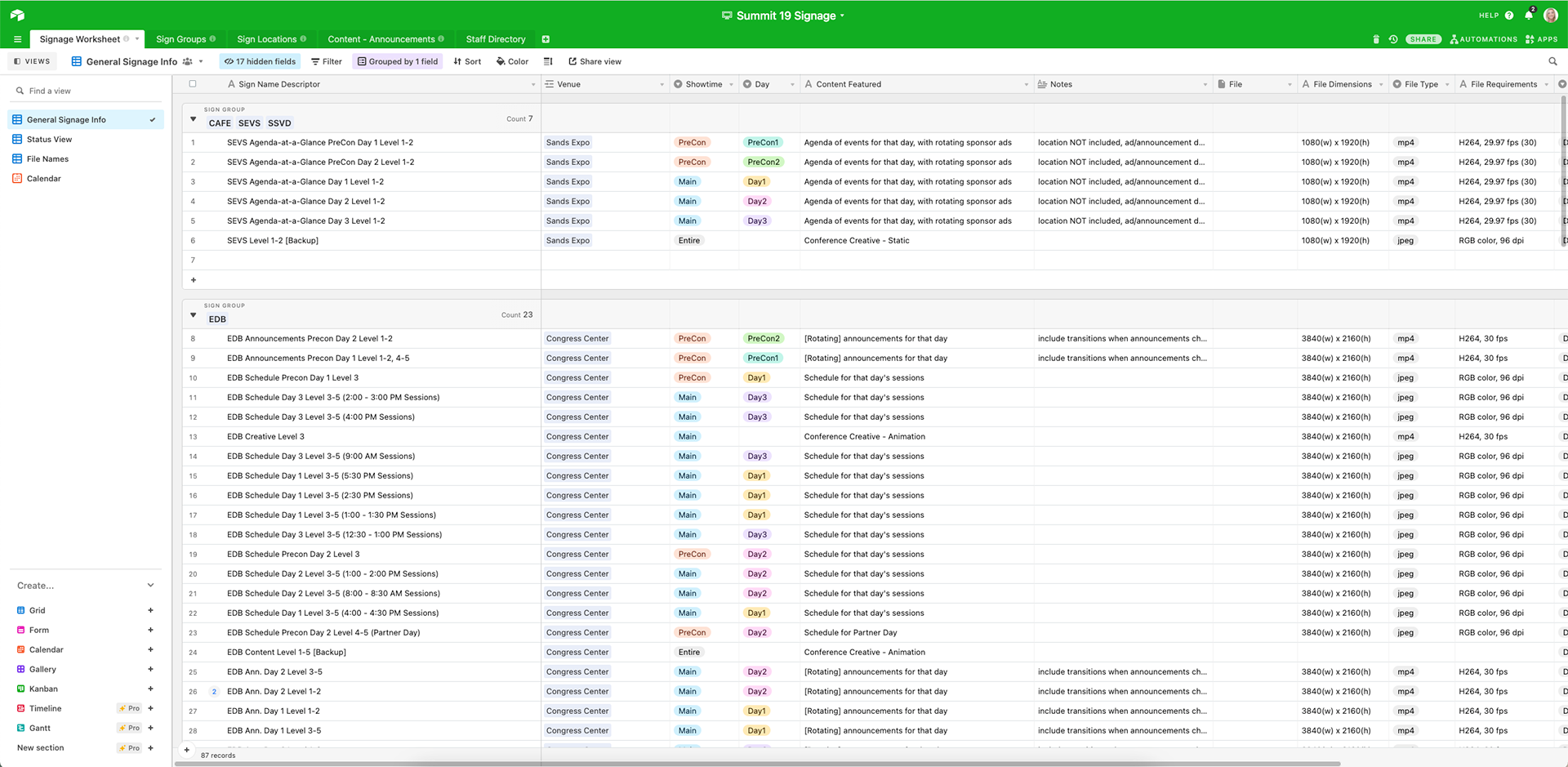
Task: Open info icon on Sign Groups tab
Action: pyautogui.click(x=212, y=38)
